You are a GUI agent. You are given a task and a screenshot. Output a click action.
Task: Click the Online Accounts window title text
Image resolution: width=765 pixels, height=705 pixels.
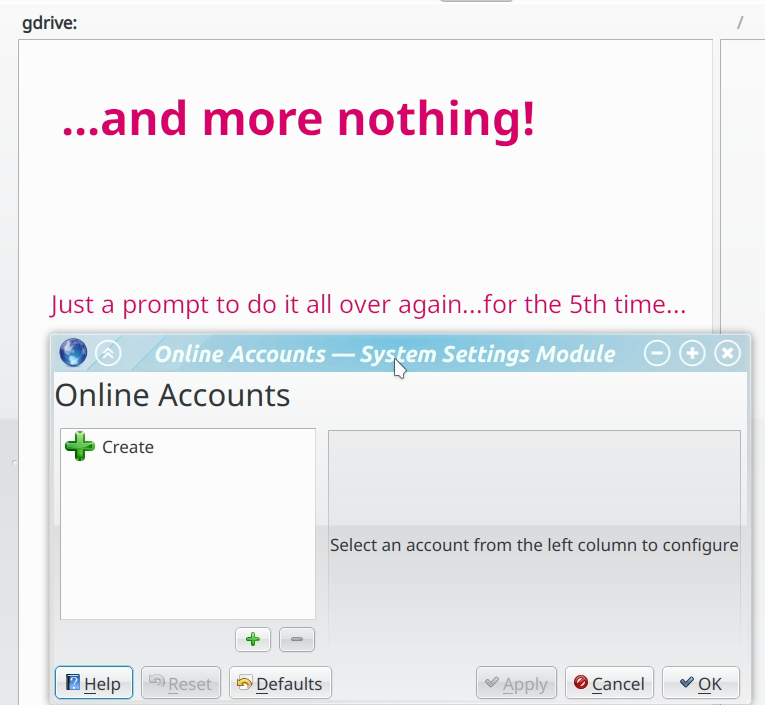[385, 354]
